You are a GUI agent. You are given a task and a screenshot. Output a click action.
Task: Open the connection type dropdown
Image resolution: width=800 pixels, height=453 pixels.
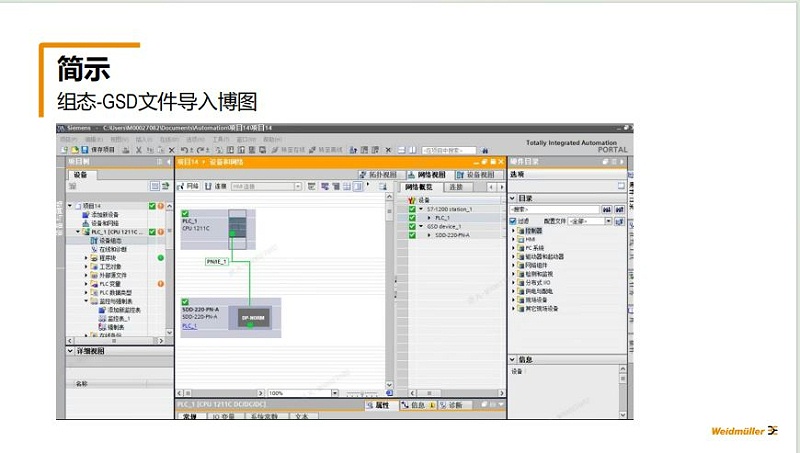pyautogui.click(x=297, y=187)
